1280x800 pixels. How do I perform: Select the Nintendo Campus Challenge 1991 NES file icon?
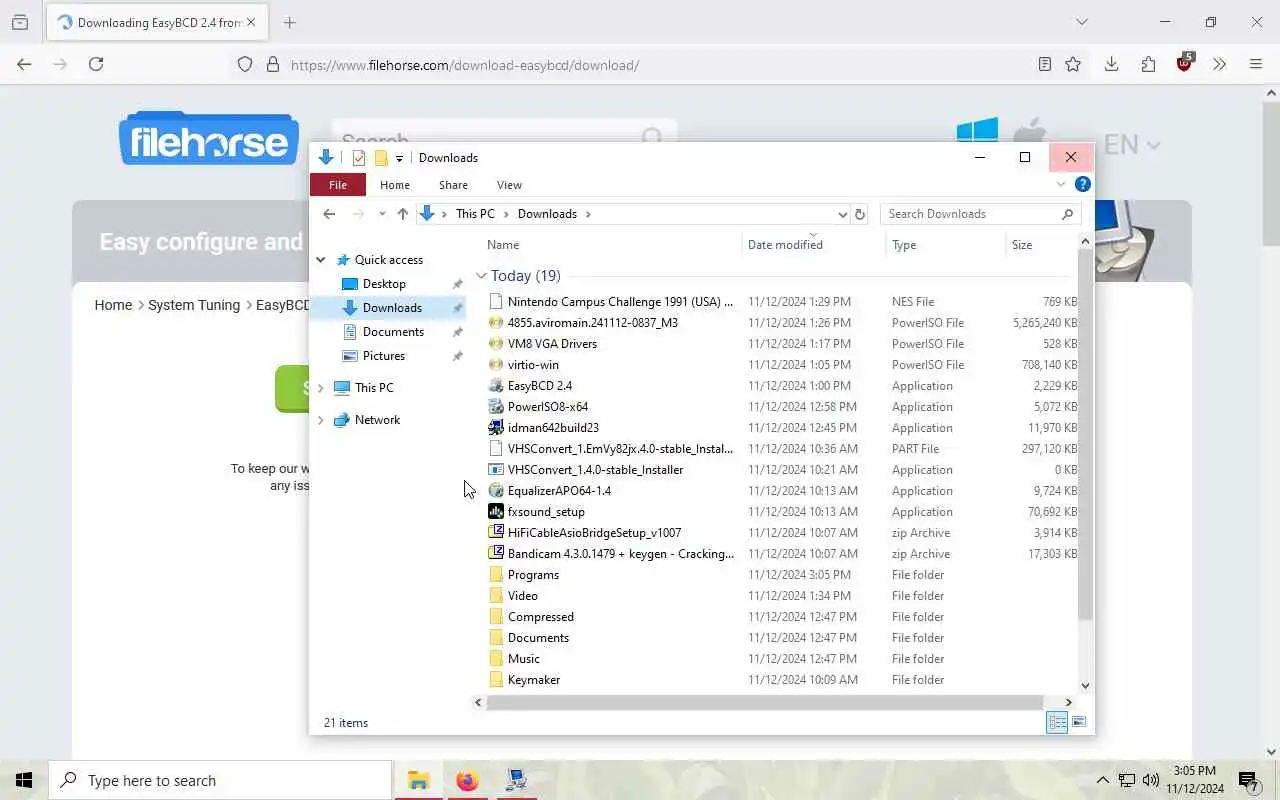click(x=496, y=302)
